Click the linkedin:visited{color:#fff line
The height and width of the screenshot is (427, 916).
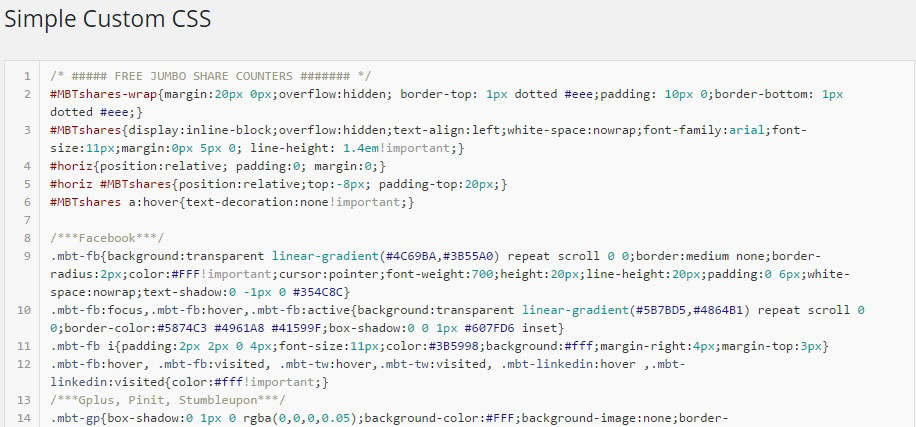pyautogui.click(x=189, y=383)
